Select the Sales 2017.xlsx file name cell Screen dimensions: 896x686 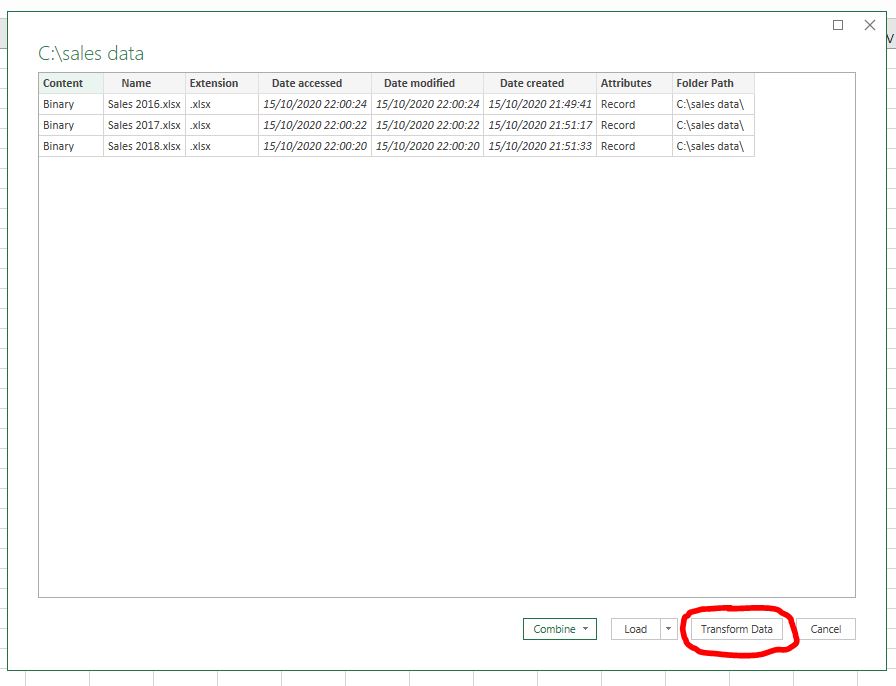pos(144,125)
